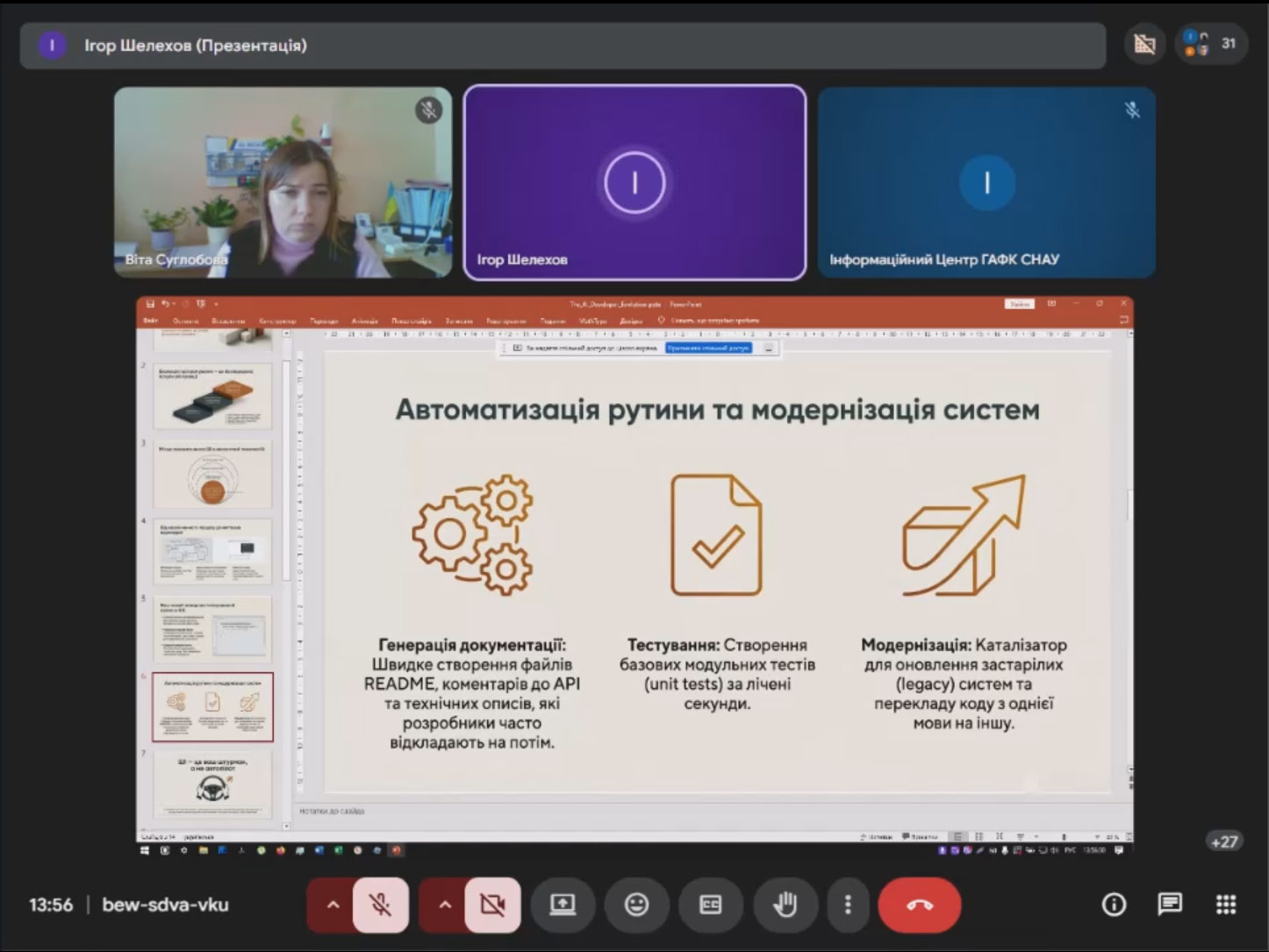Open the in-call chat messages panel
This screenshot has width=1269, height=952.
(x=1169, y=905)
